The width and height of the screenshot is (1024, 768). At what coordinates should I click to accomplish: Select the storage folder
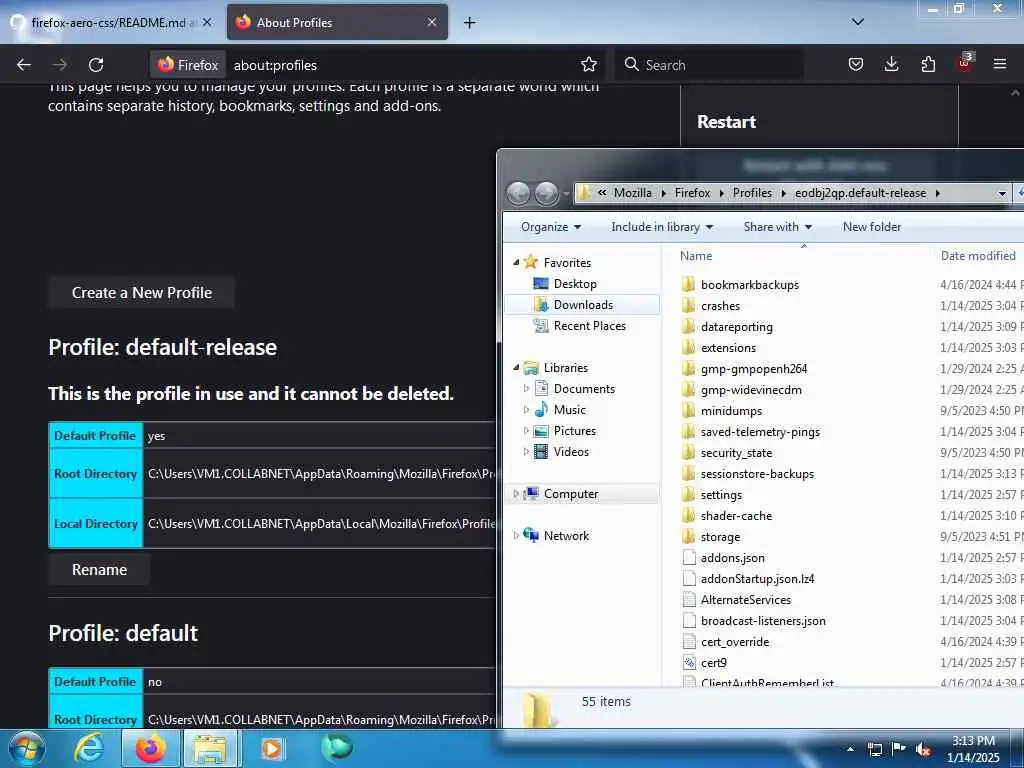coord(720,537)
